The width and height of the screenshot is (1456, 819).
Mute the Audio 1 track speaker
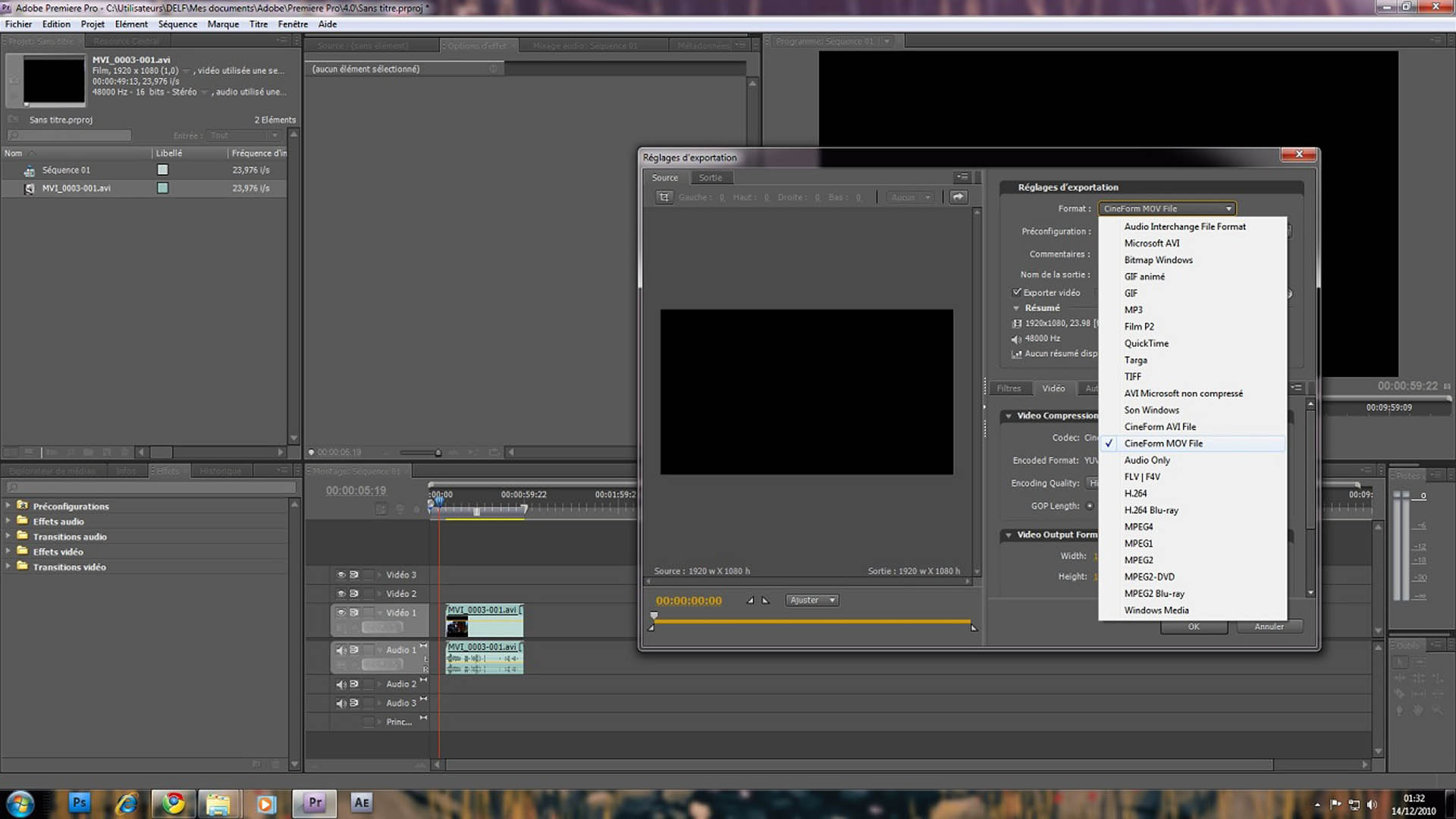tap(341, 650)
